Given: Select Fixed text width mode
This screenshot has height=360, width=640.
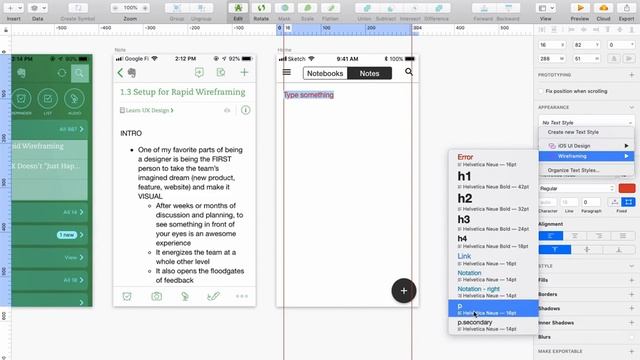Looking at the screenshot, I should 628,202.
